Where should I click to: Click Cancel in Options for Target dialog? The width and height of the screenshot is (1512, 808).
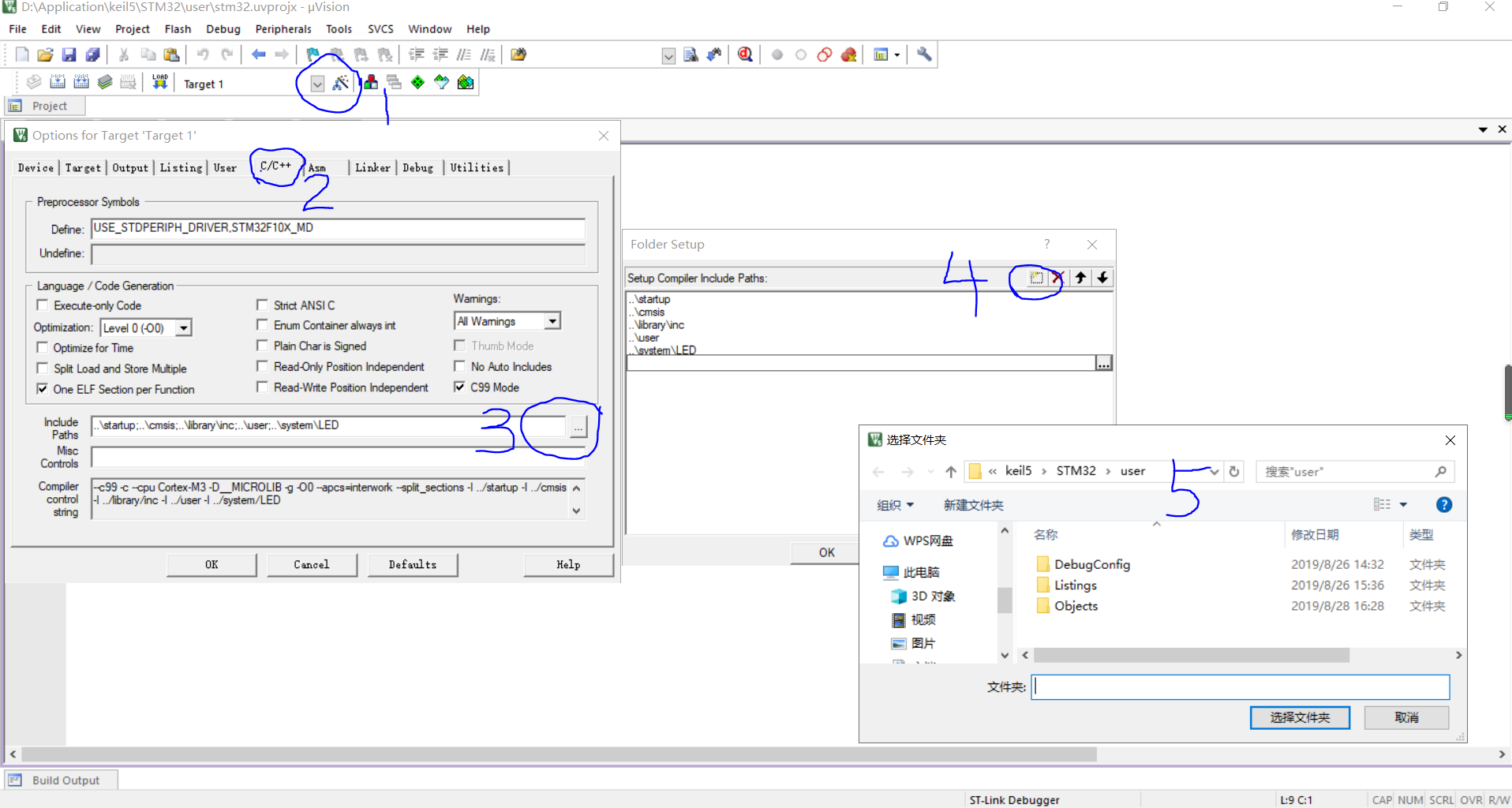[312, 564]
